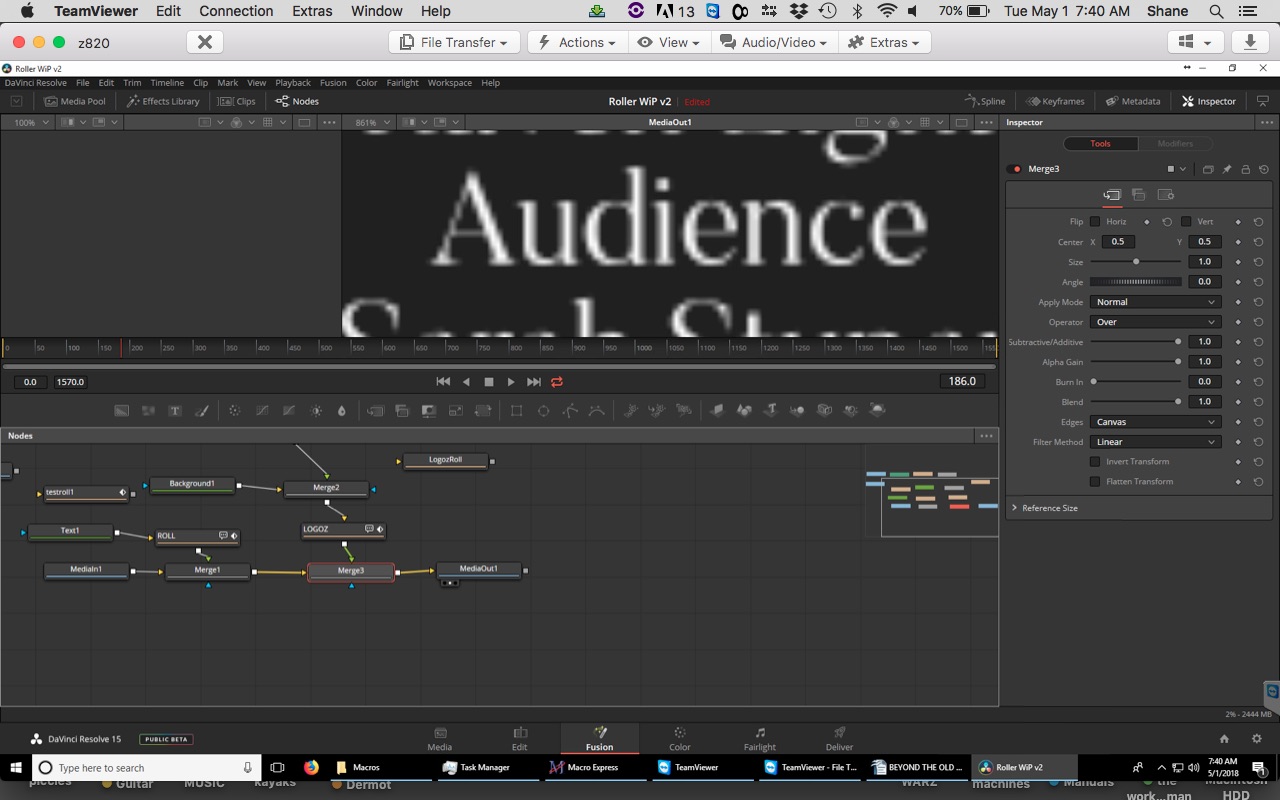Image resolution: width=1280 pixels, height=800 pixels.
Task: Open the Fusion menu in Resolve
Action: 333,83
